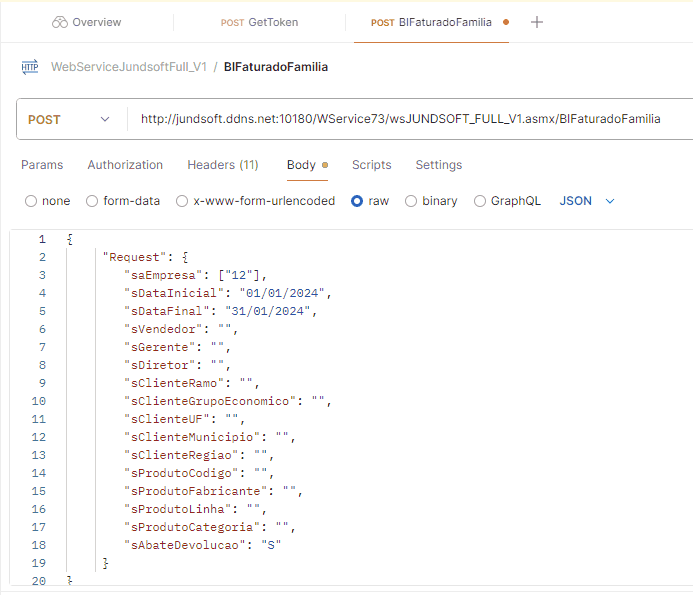Open the Params tab
Screen dimensions: 693x595
coord(42,165)
